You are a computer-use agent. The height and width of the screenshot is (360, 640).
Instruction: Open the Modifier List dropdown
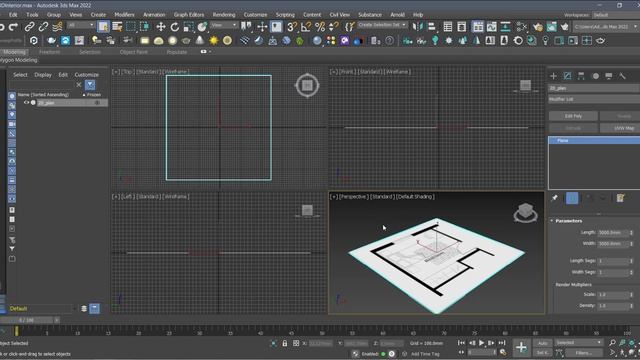coord(593,99)
